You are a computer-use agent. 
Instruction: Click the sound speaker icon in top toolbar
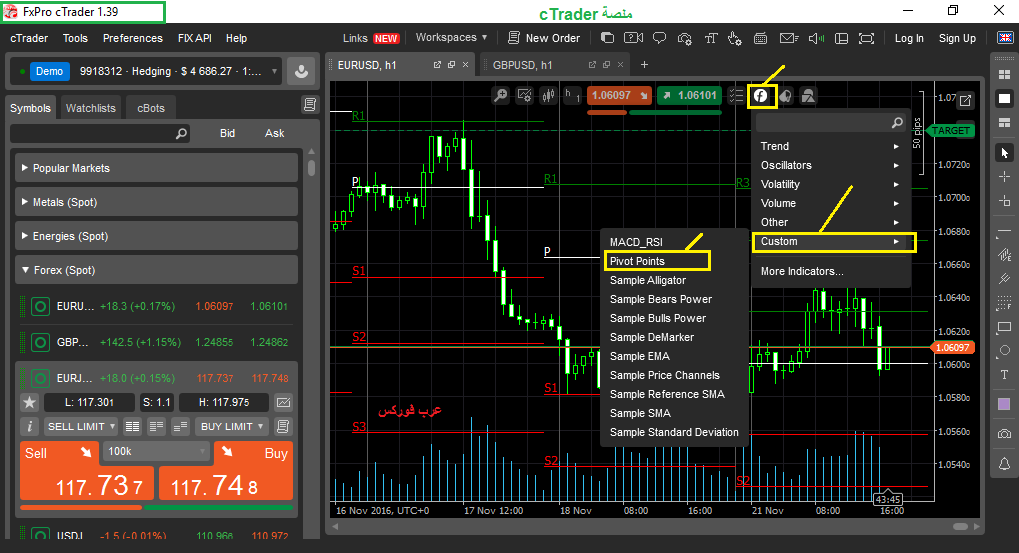[816, 38]
